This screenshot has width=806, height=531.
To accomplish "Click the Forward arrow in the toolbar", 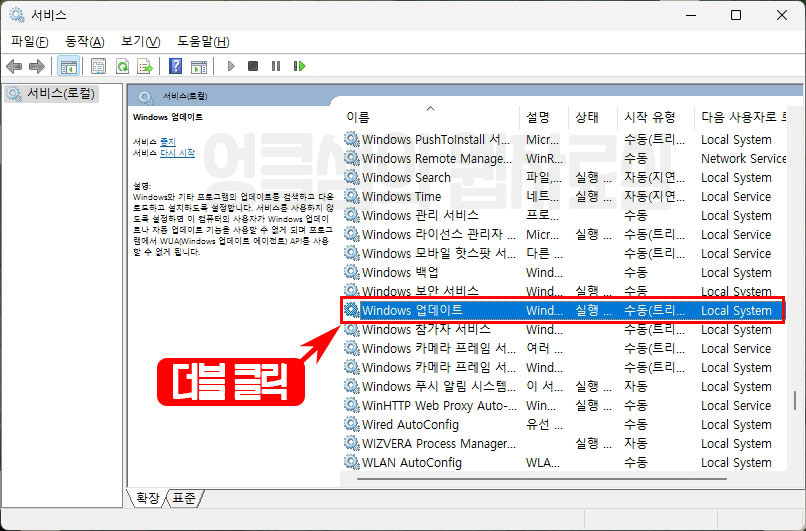I will pyautogui.click(x=36, y=66).
